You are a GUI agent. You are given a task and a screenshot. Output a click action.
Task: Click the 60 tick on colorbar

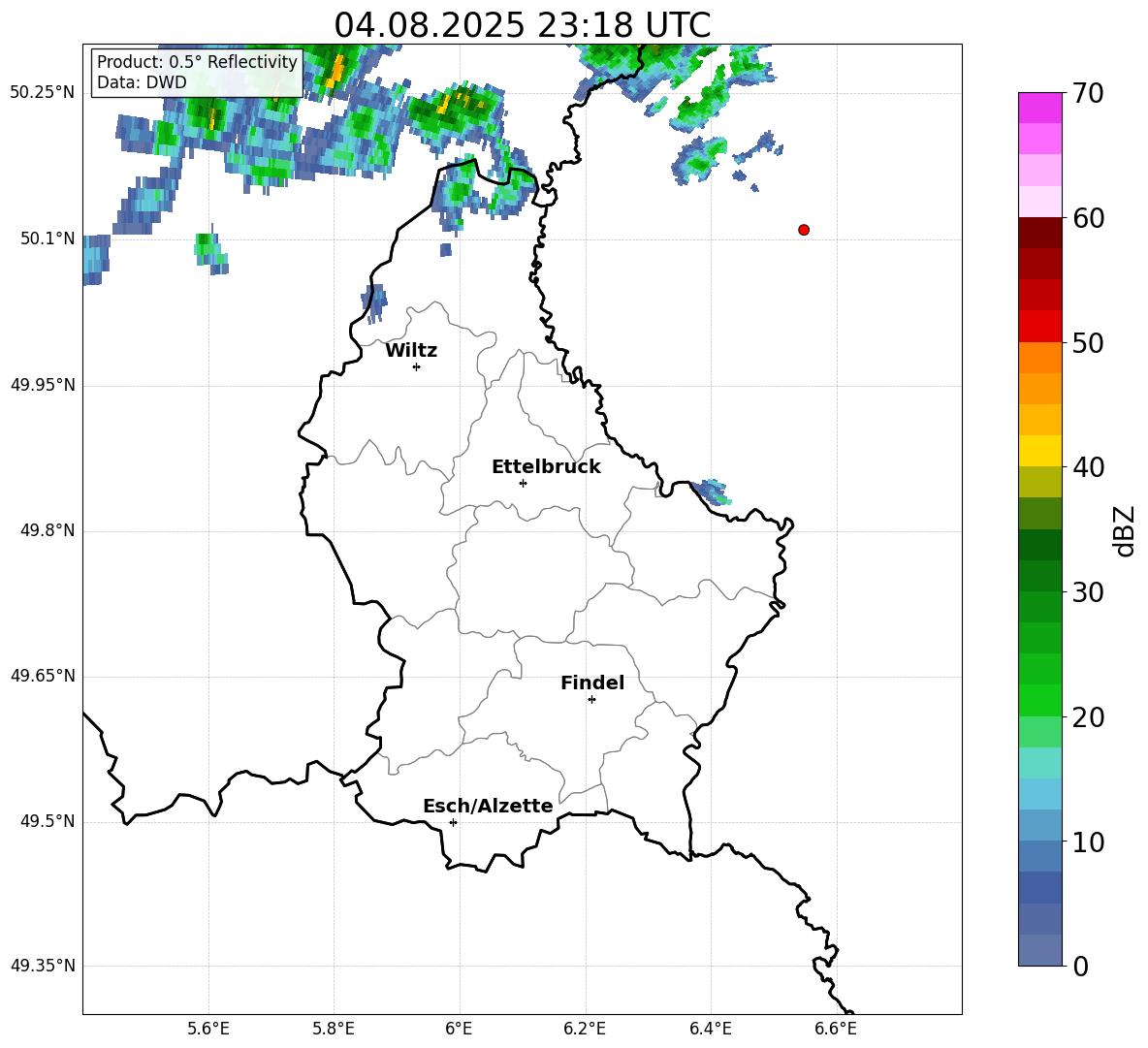(x=1087, y=218)
